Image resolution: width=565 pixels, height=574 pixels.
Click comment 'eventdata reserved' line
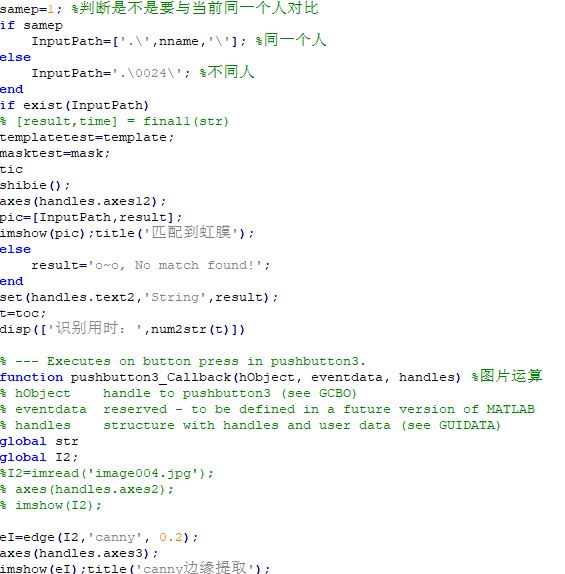(268, 409)
